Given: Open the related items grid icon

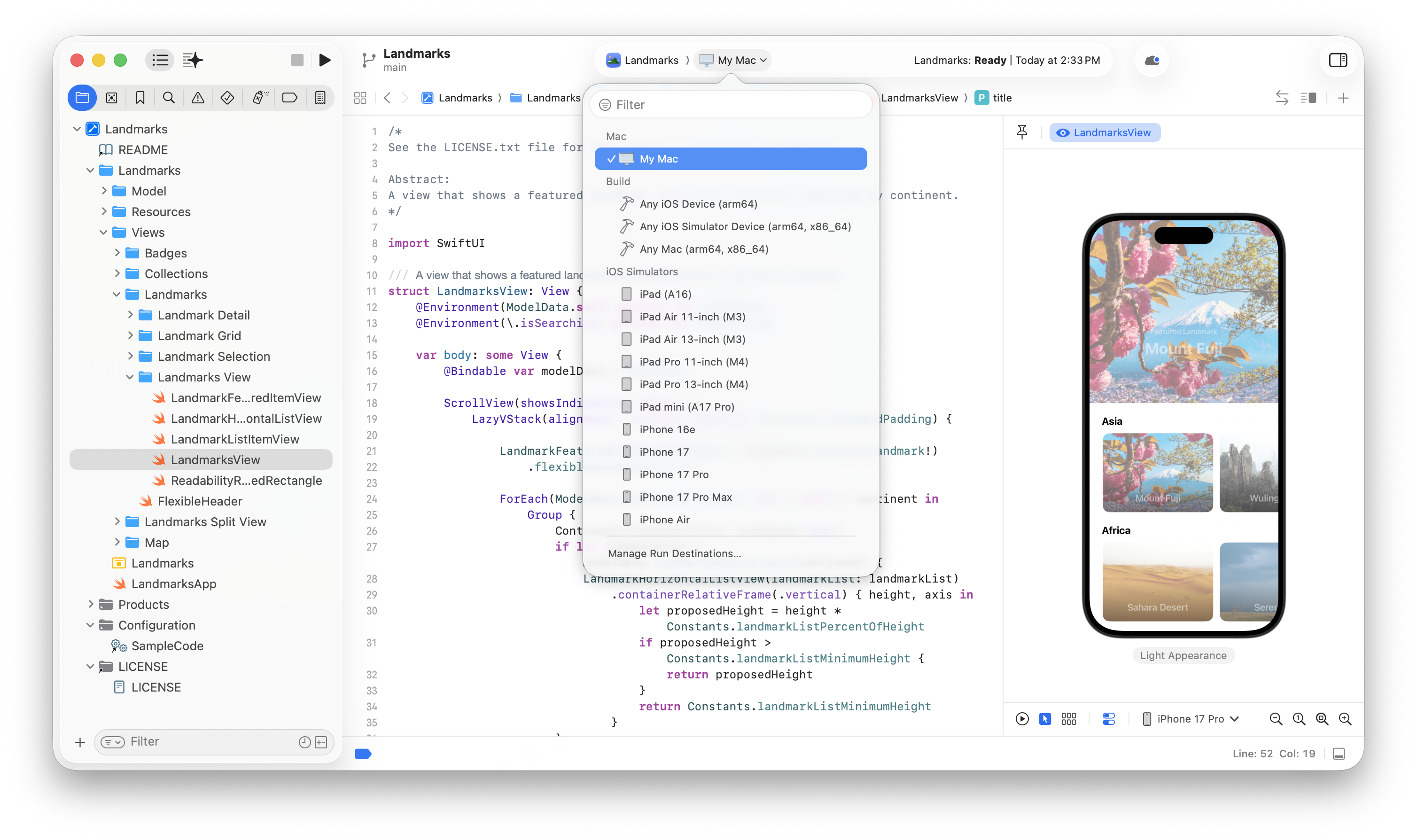Looking at the screenshot, I should click(x=360, y=98).
